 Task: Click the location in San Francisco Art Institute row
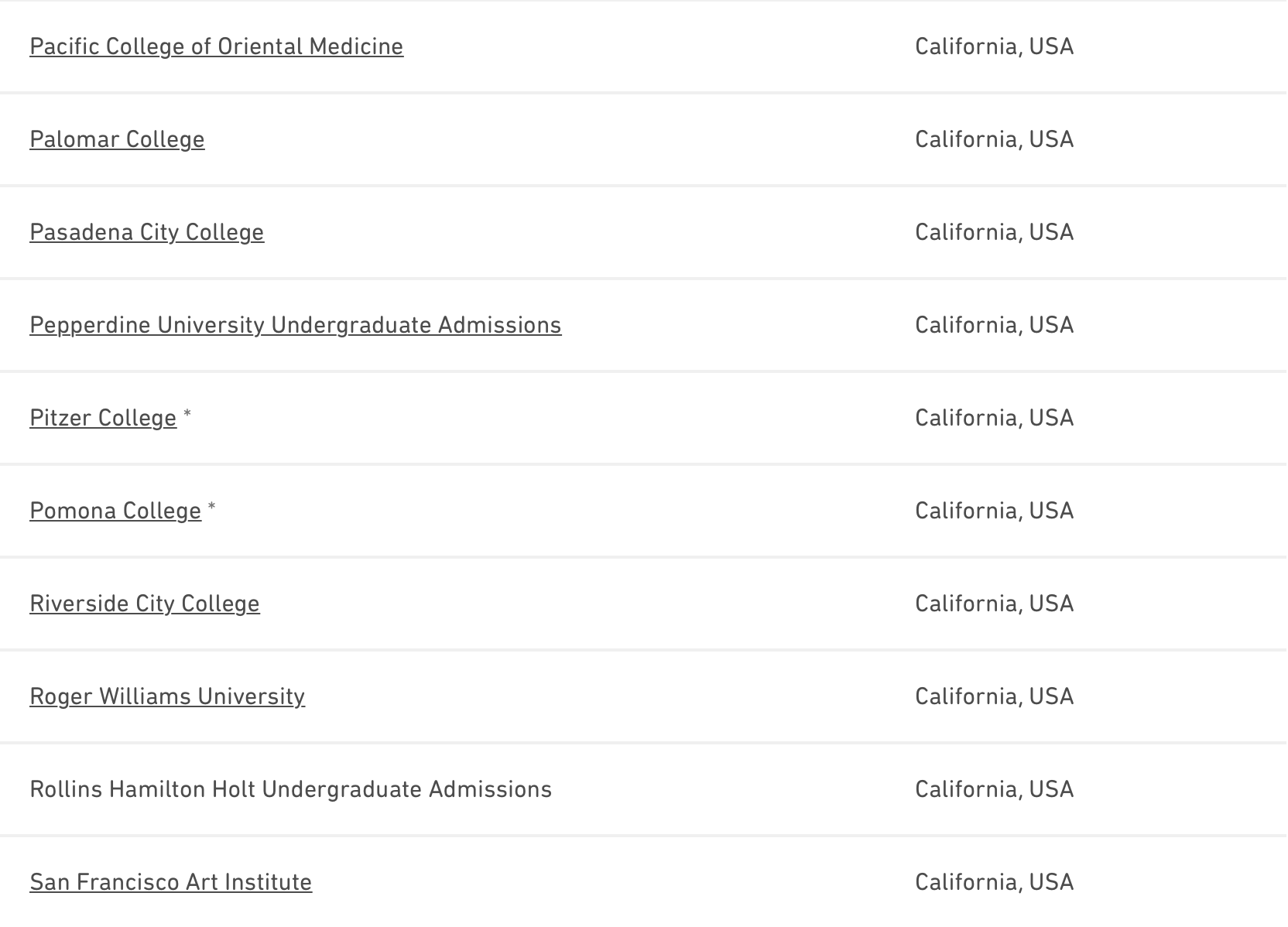point(994,882)
